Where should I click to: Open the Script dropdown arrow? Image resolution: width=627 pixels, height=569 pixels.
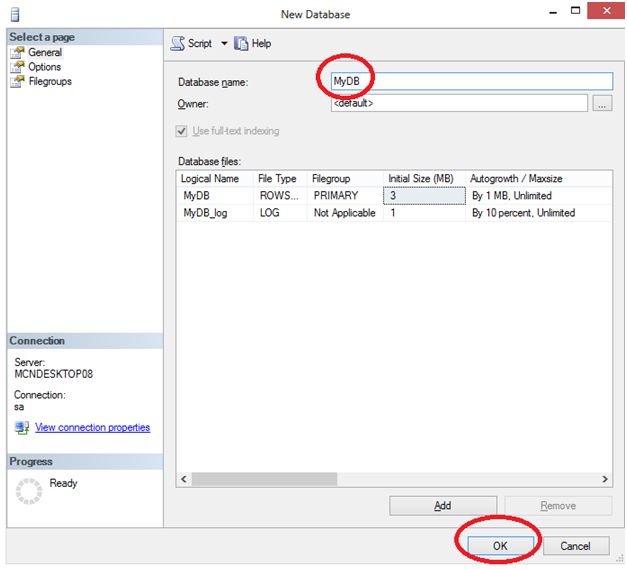[x=224, y=43]
